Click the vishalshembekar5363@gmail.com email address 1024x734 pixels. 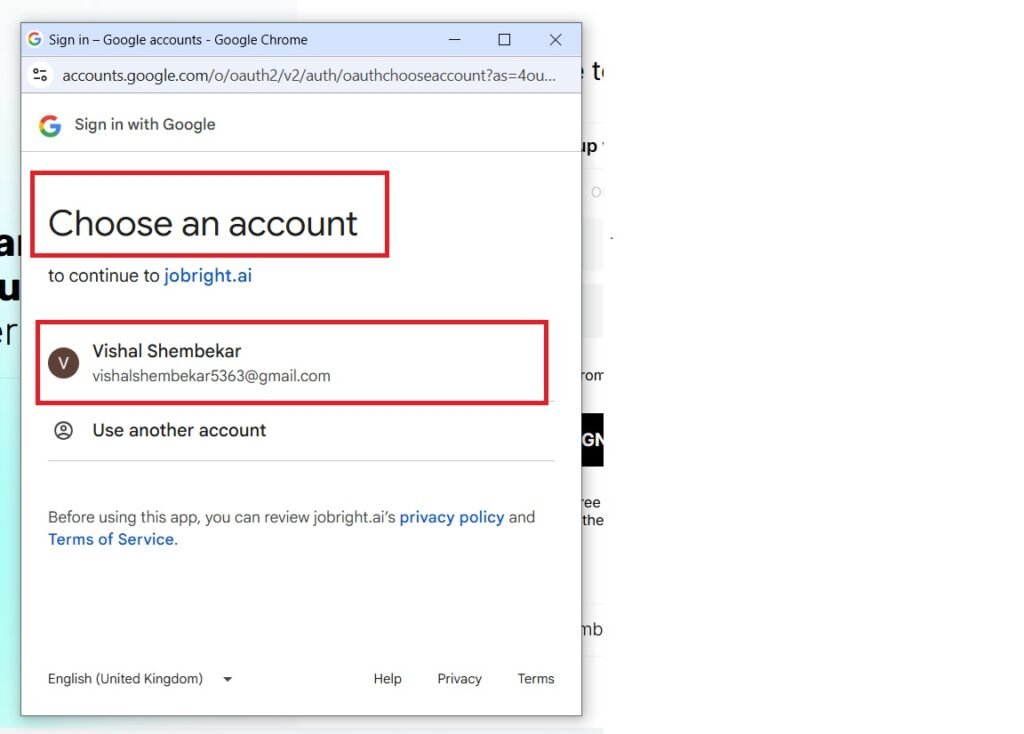tap(211, 376)
